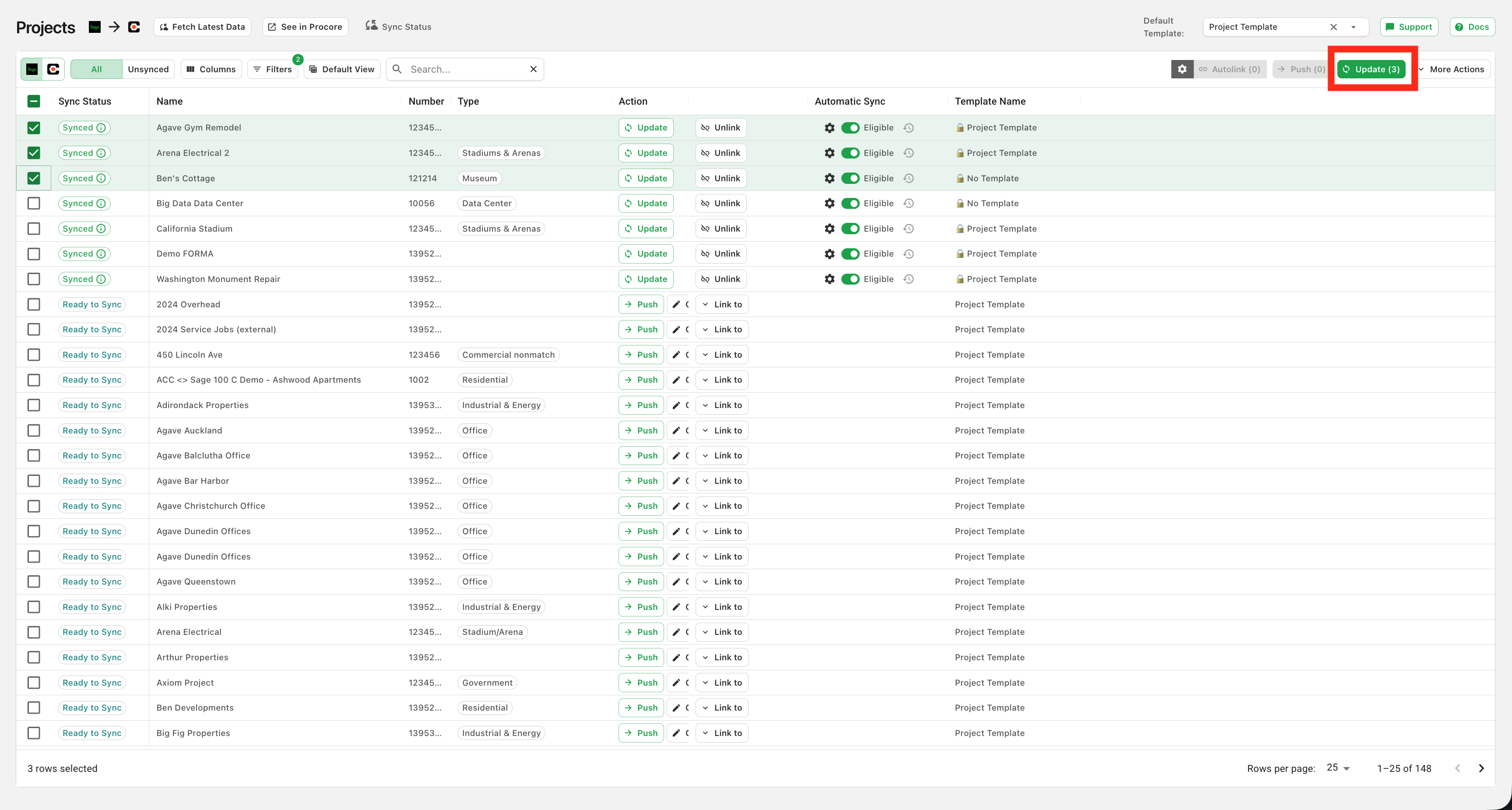Open Link to dropdown for 2024 Overhead
This screenshot has height=810, width=1512.
pyautogui.click(x=722, y=305)
